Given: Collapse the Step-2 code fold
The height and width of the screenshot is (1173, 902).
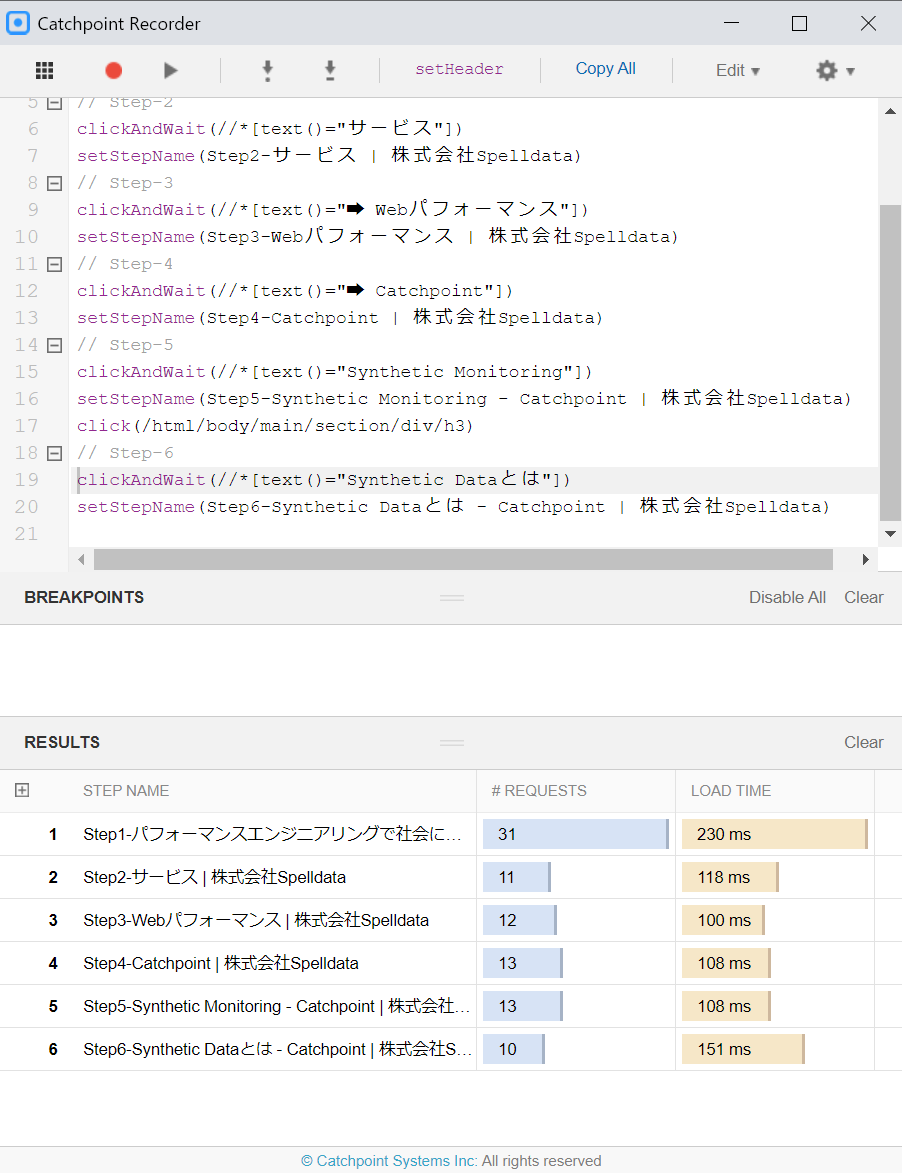Looking at the screenshot, I should point(55,103).
